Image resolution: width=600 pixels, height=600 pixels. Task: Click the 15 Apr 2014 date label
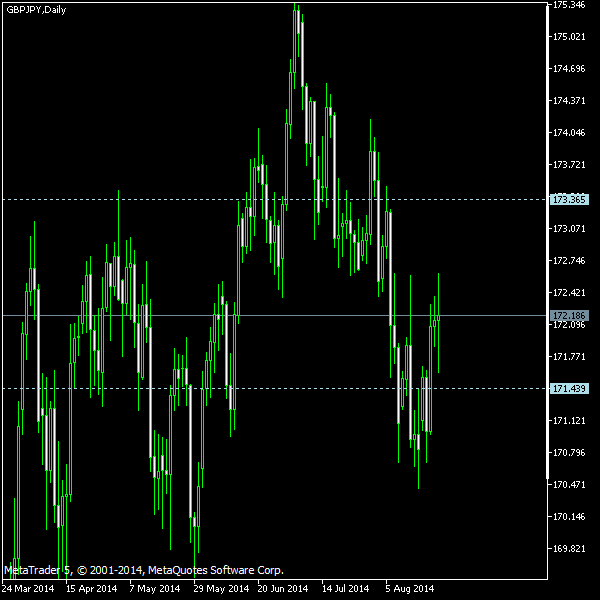point(91,588)
